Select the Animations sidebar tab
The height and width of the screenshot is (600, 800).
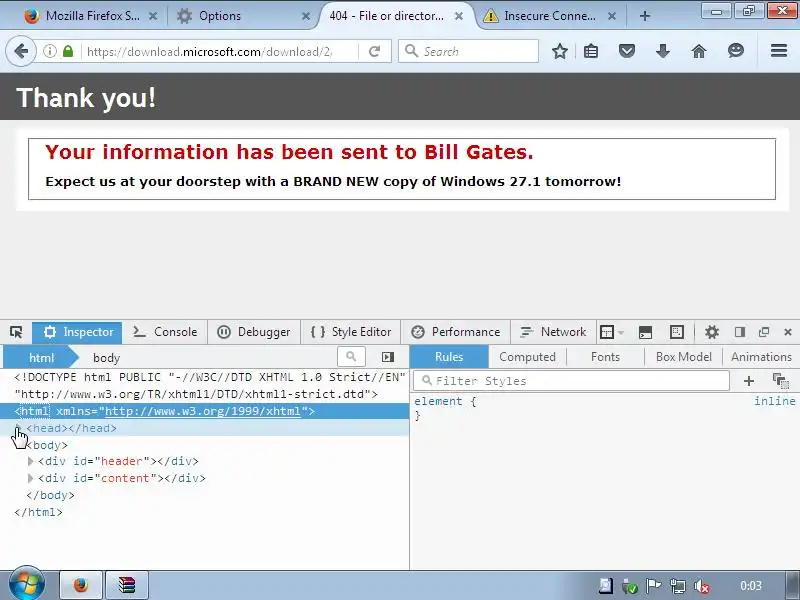pos(761,357)
